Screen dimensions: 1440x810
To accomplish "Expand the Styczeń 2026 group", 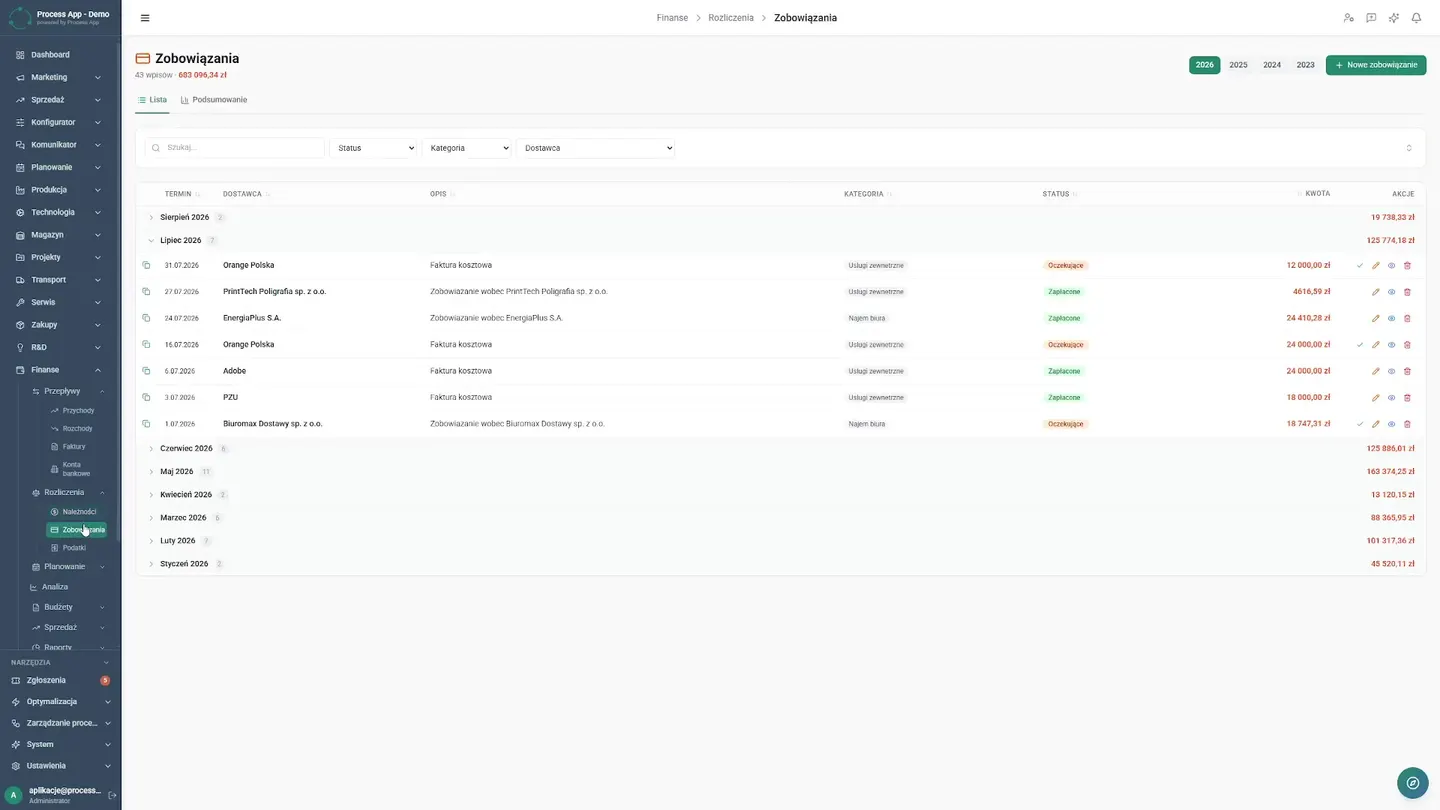I will tap(151, 564).
